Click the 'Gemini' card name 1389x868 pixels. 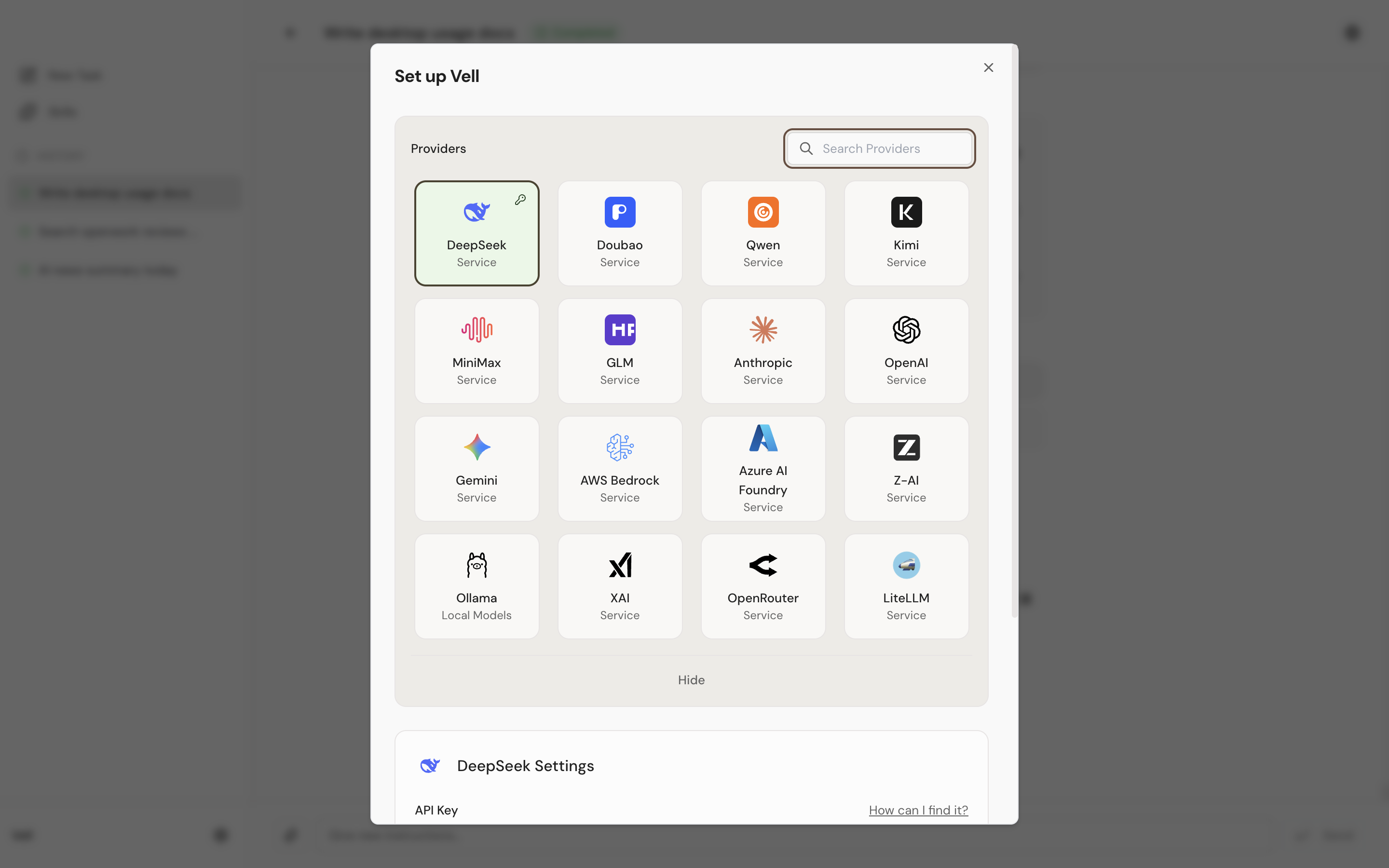(x=477, y=480)
